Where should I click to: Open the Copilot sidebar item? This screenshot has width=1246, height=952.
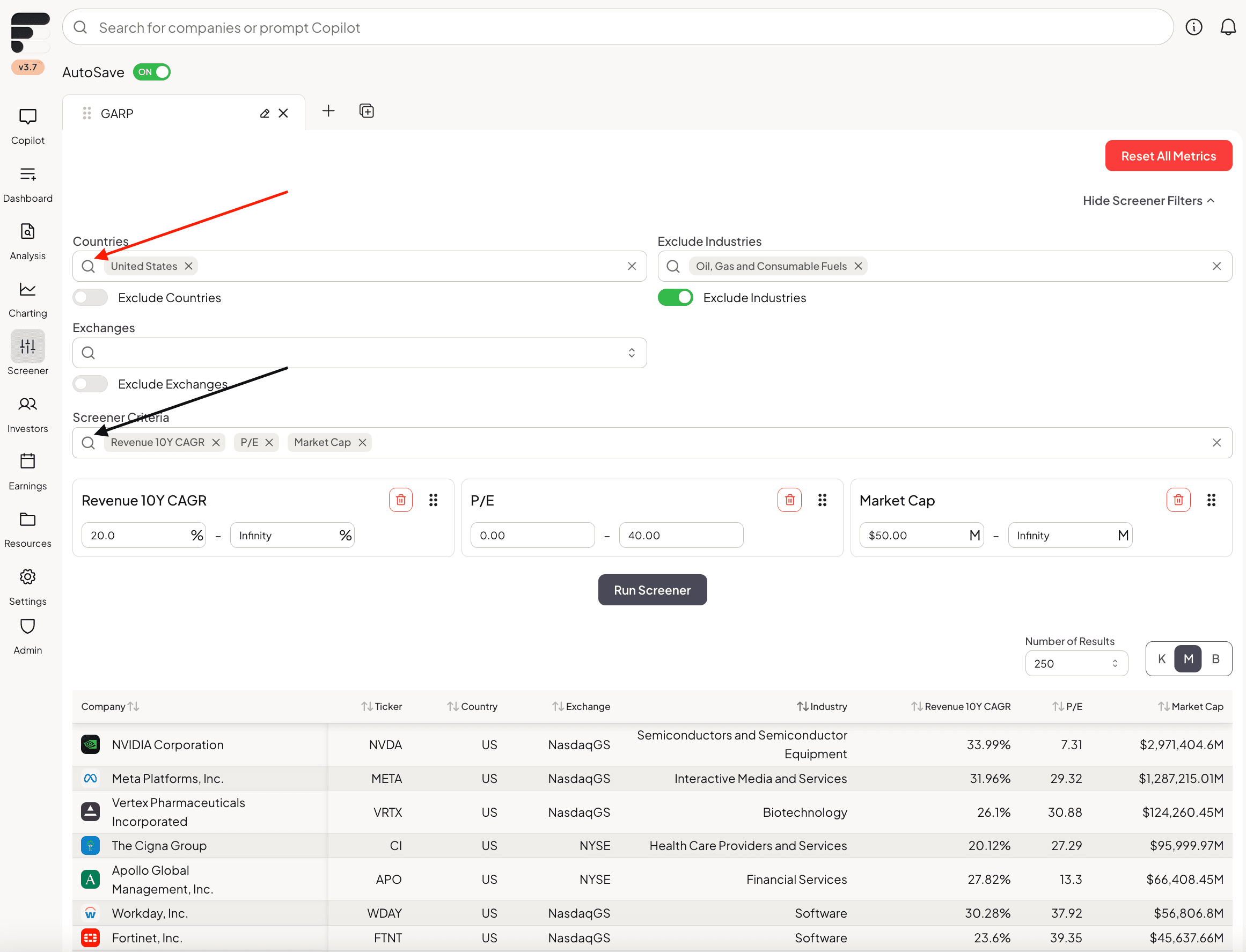point(27,127)
